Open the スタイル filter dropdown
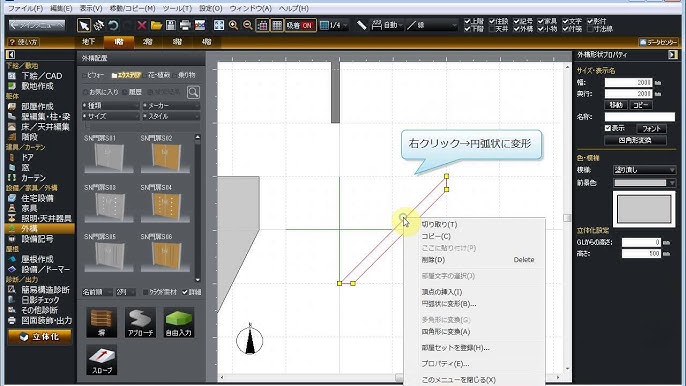The height and width of the screenshot is (386, 686). click(170, 116)
